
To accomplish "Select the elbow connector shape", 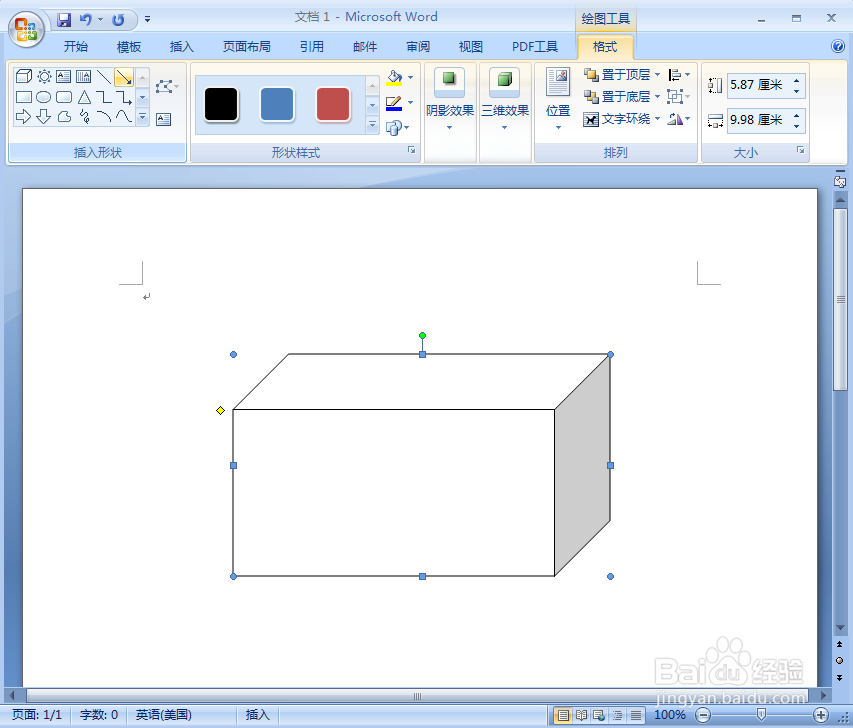I will tap(104, 97).
